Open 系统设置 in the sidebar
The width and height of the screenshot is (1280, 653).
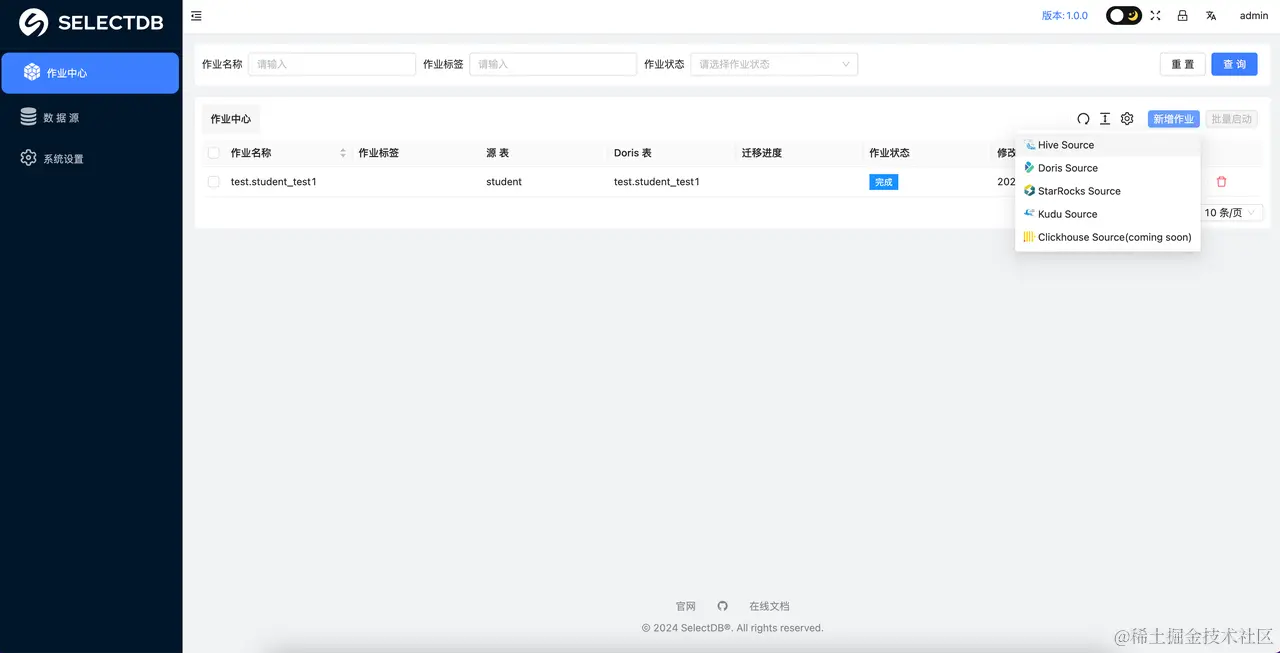[90, 158]
